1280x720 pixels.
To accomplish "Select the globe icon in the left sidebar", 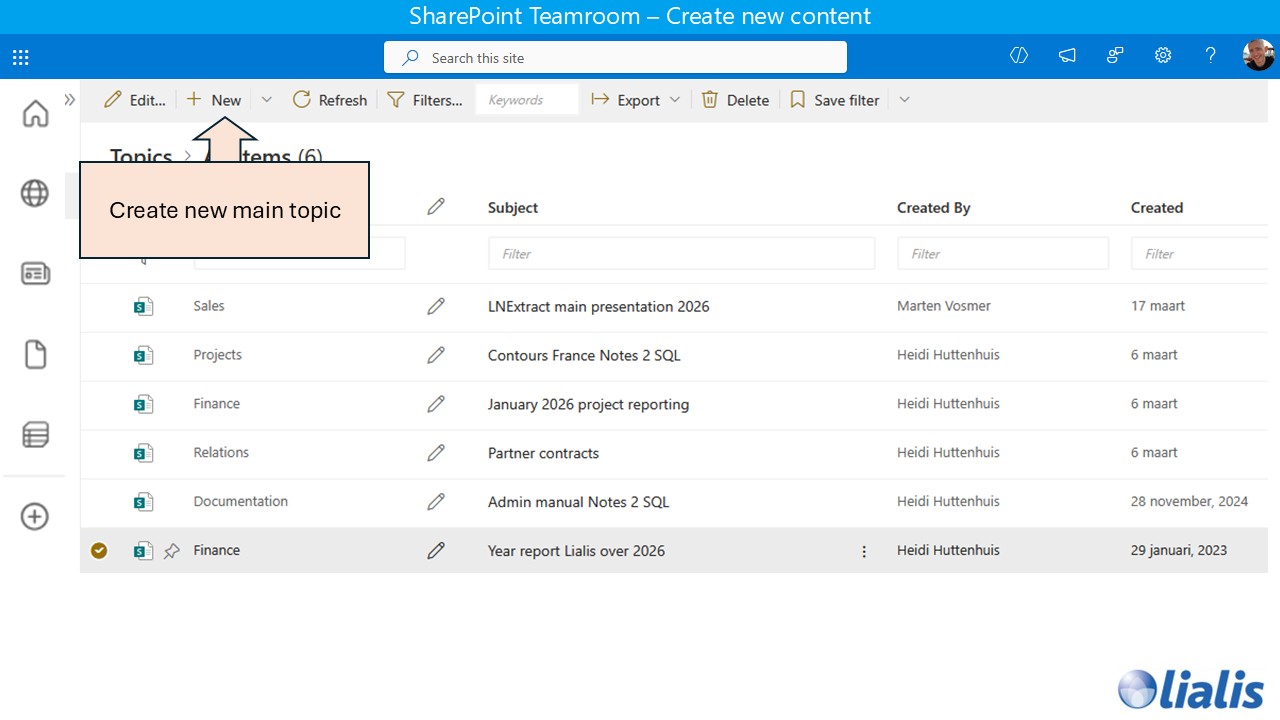I will (x=35, y=194).
